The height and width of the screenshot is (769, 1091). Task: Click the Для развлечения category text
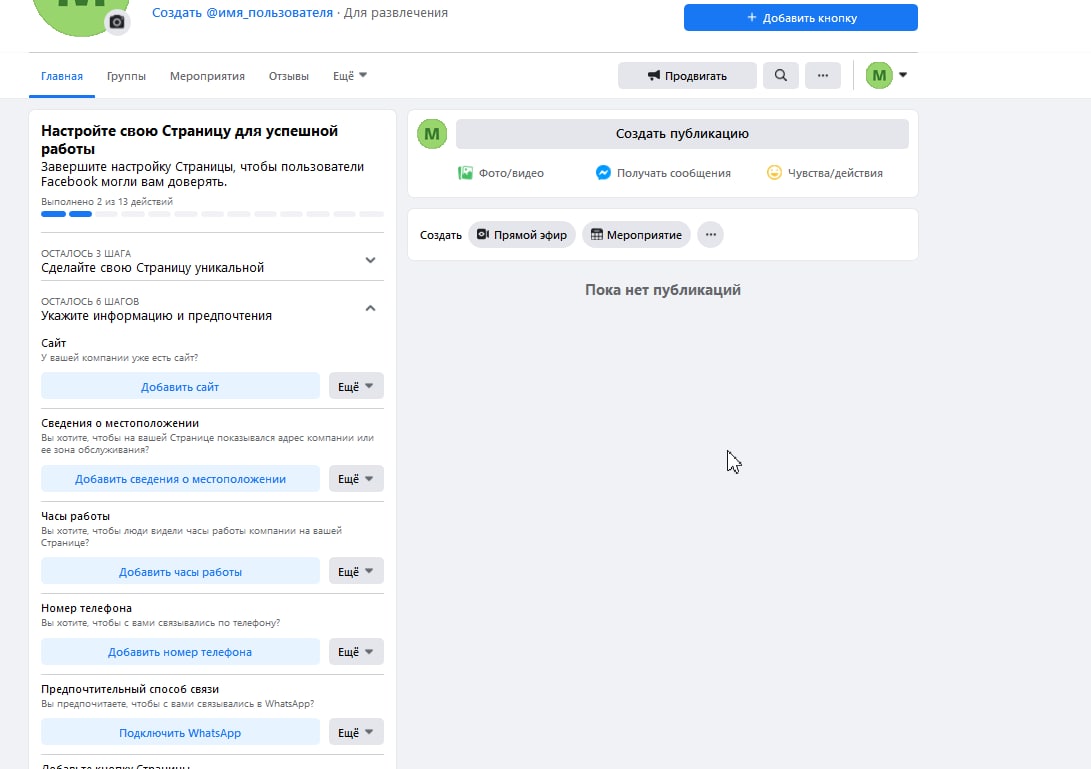[x=396, y=13]
